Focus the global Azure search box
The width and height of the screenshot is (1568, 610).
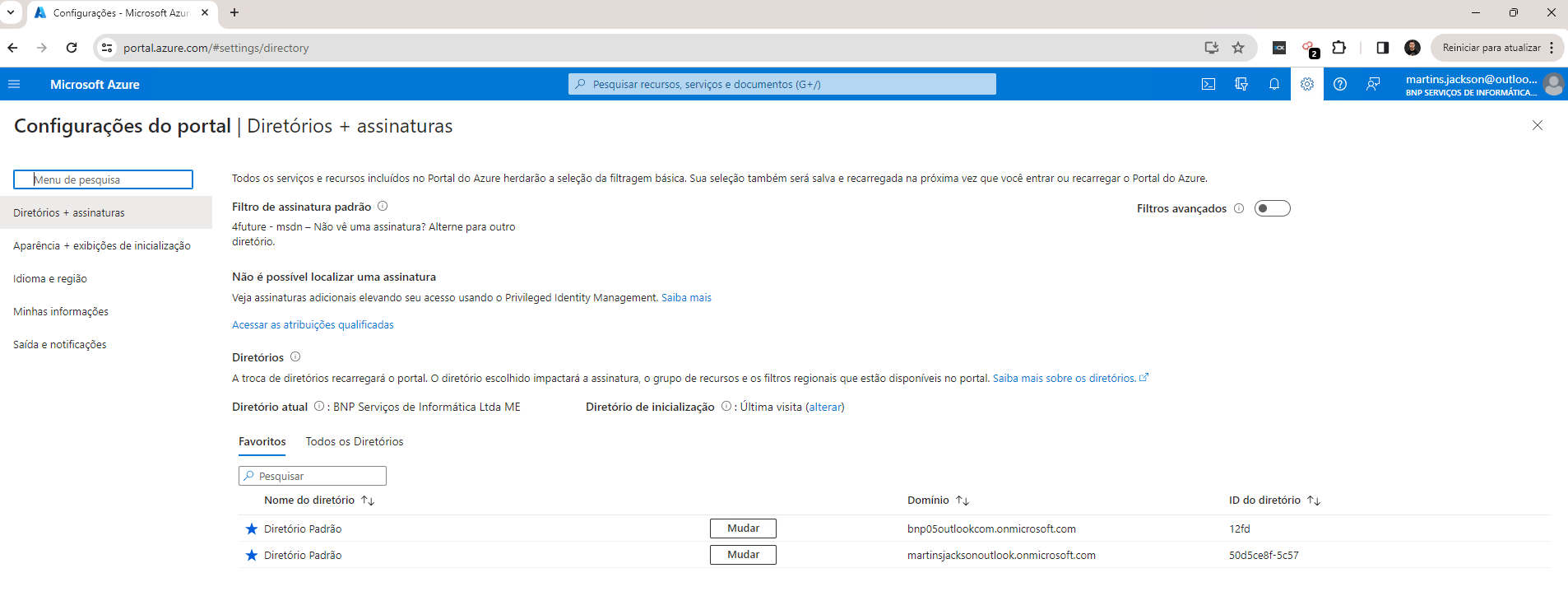point(782,84)
